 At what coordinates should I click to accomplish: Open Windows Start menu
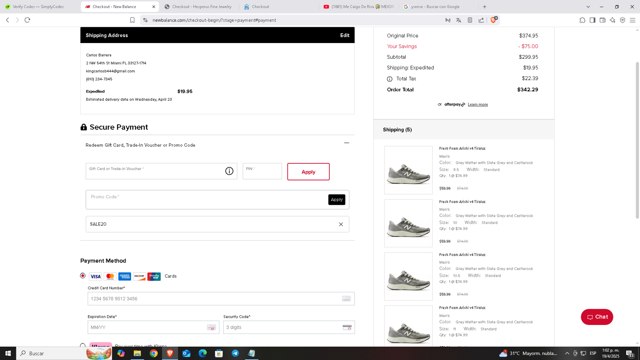8,353
